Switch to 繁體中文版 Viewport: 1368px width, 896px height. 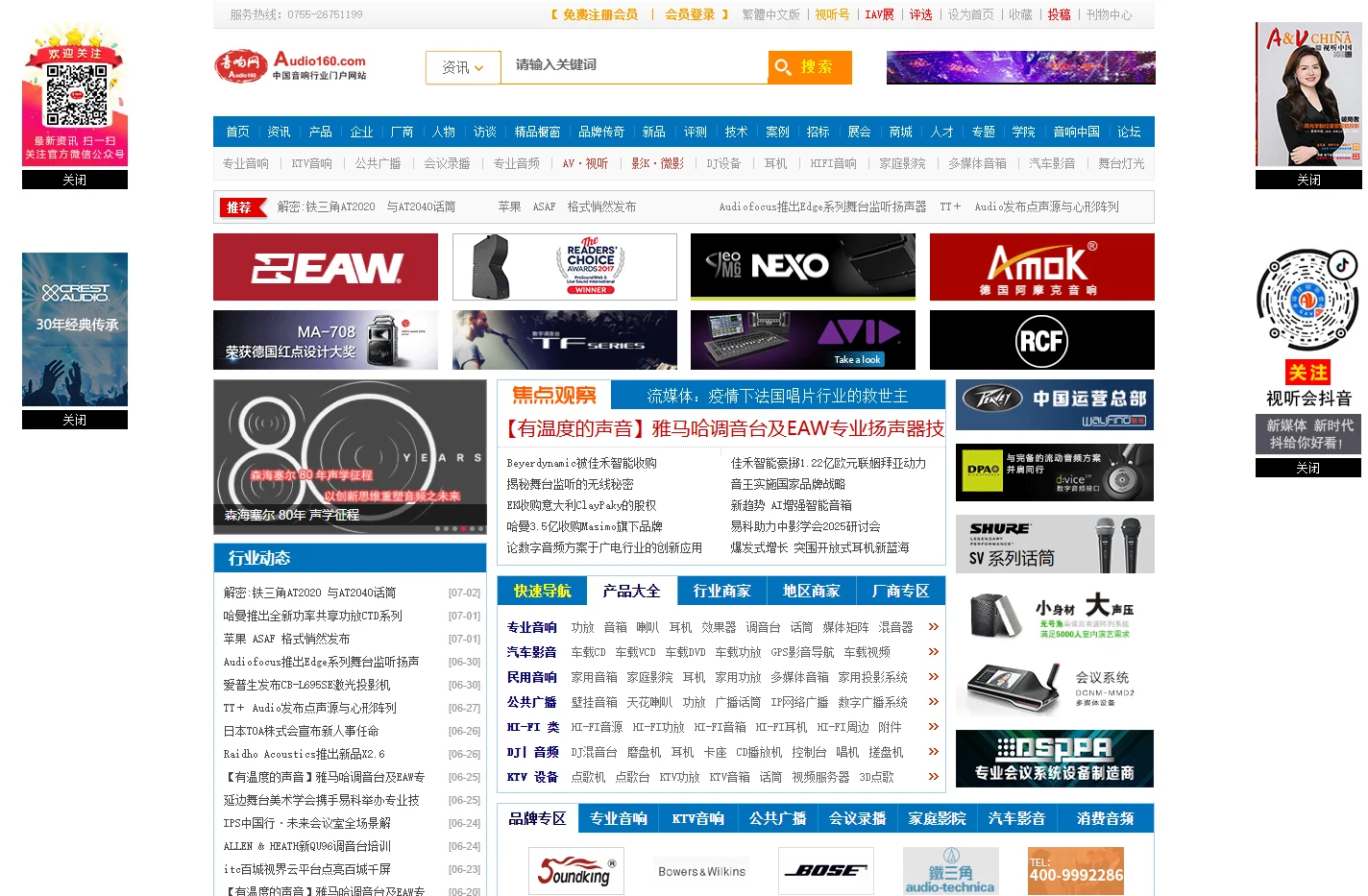(770, 14)
